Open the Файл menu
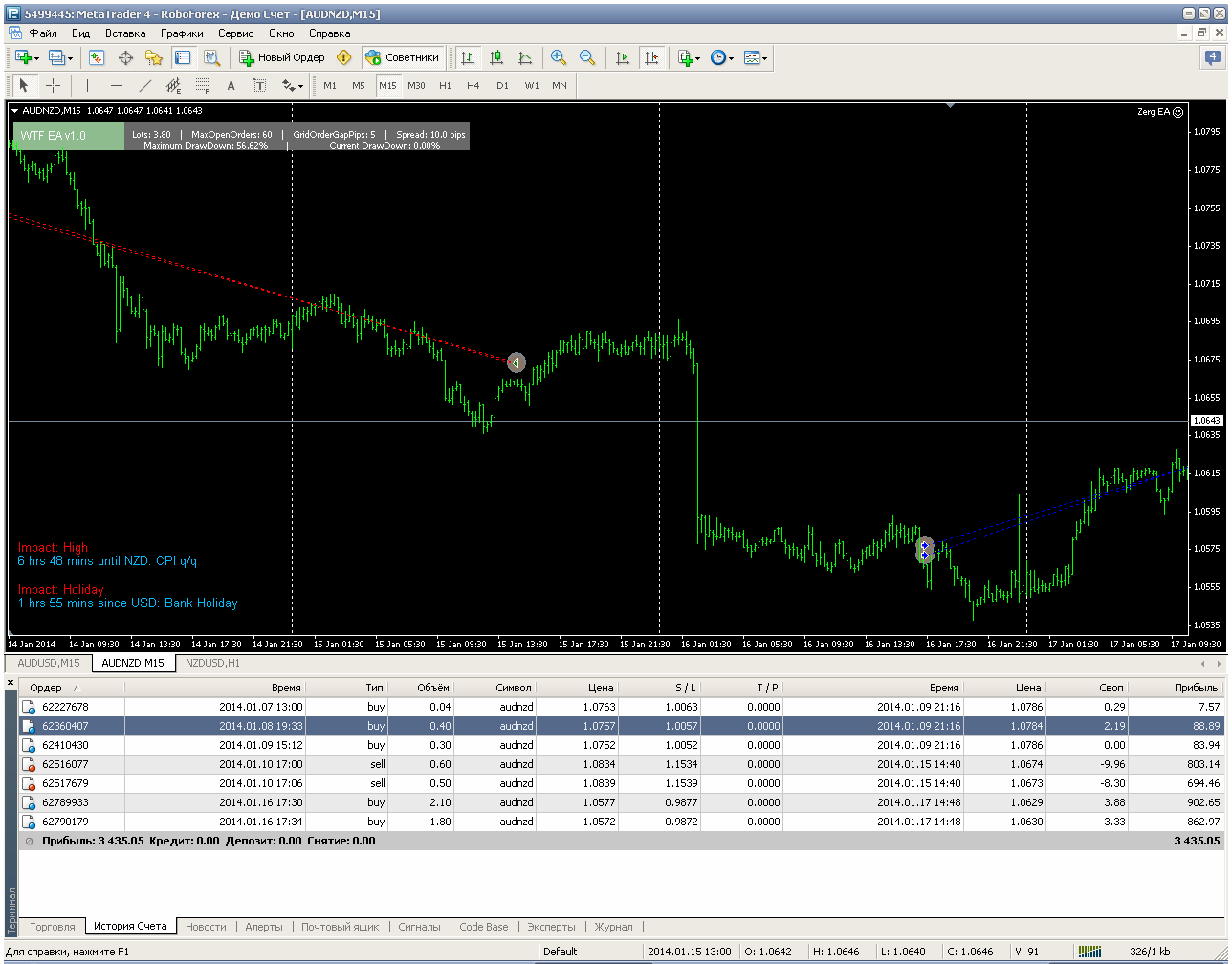The image size is (1232, 964). [43, 33]
